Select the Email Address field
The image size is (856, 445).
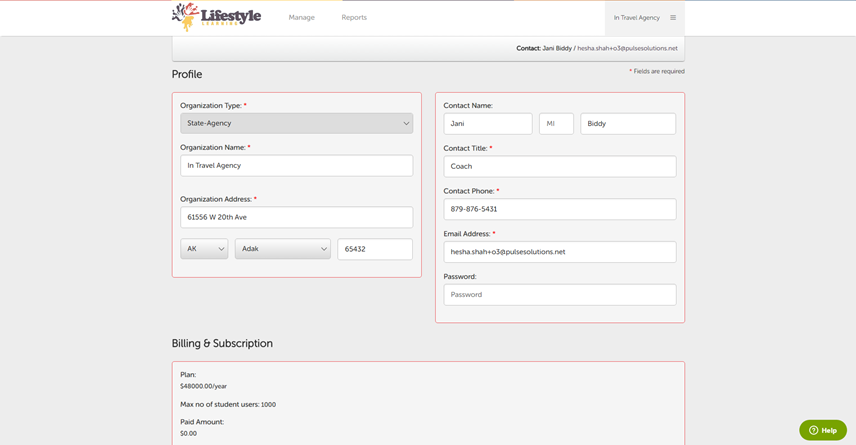point(559,252)
